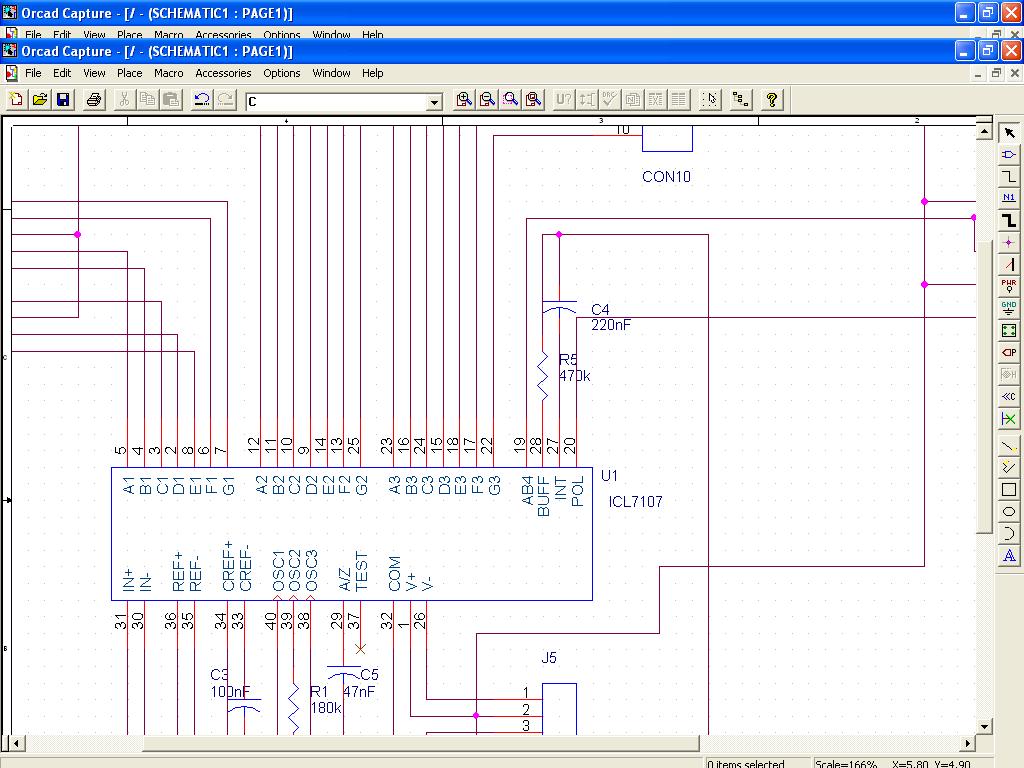
Task: Click the horizontal scrollbar thumb
Action: (x=420, y=744)
